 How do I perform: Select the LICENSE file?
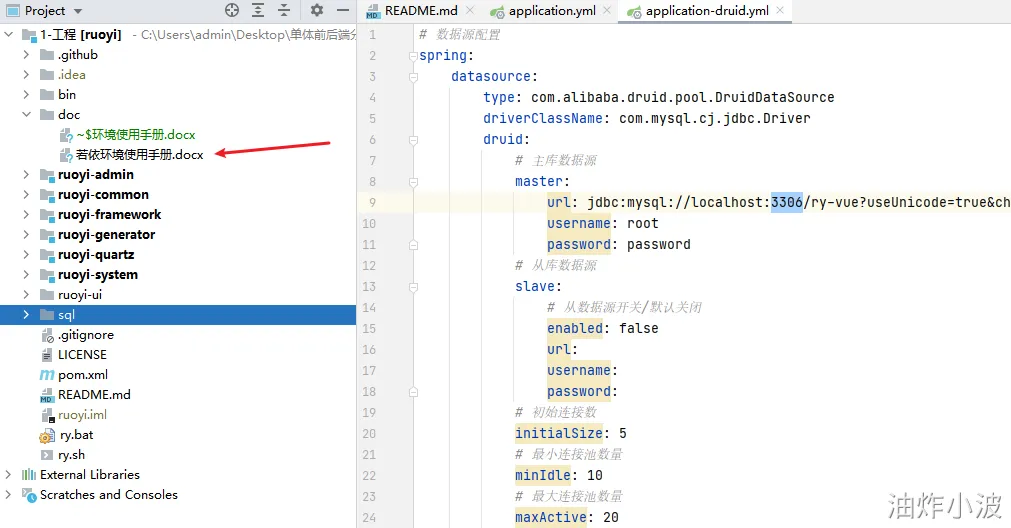82,355
